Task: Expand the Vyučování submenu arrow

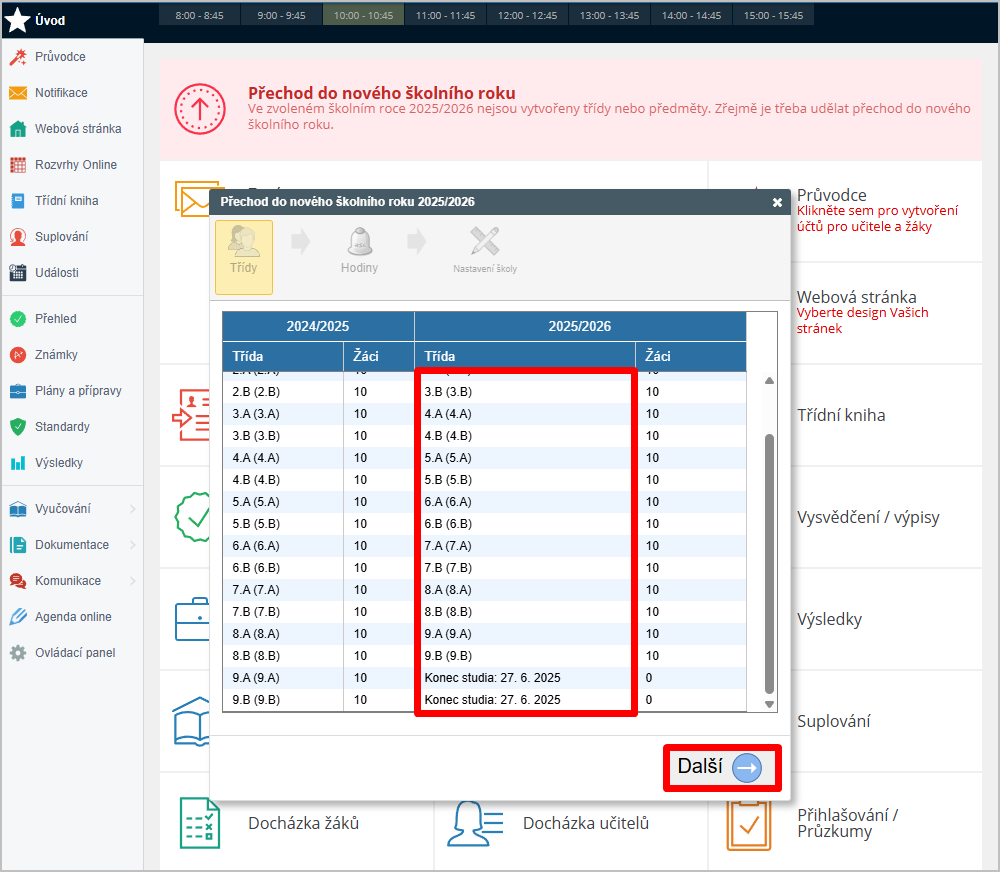Action: point(133,509)
